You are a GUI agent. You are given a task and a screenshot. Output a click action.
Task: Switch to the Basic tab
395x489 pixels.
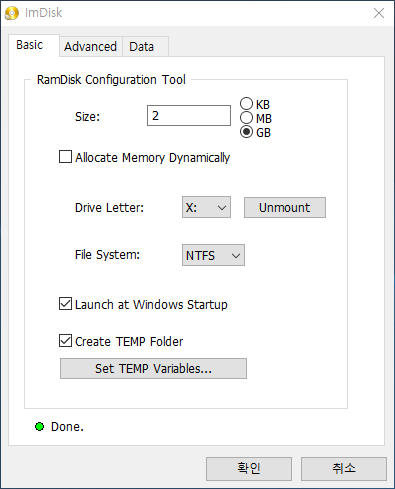point(34,45)
